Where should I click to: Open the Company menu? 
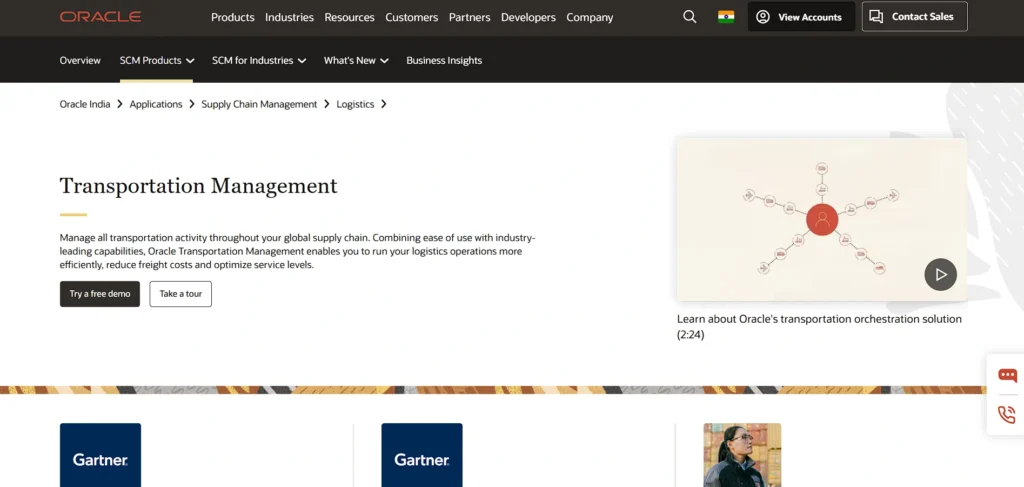[590, 18]
